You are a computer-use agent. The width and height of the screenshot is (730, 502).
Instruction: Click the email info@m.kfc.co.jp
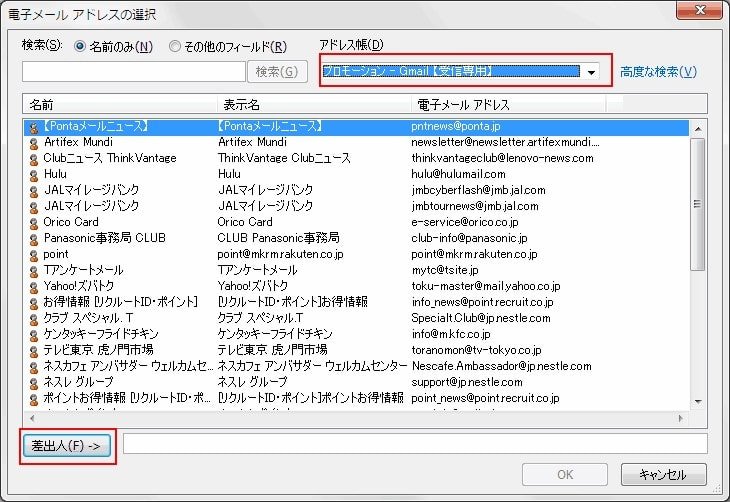click(x=451, y=334)
